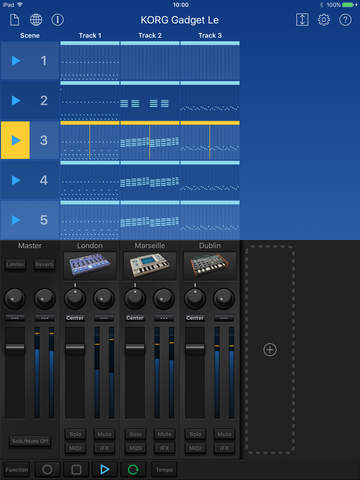Open Track 1 clip in scene 1
Screen dimensions: 360x480
click(x=90, y=61)
